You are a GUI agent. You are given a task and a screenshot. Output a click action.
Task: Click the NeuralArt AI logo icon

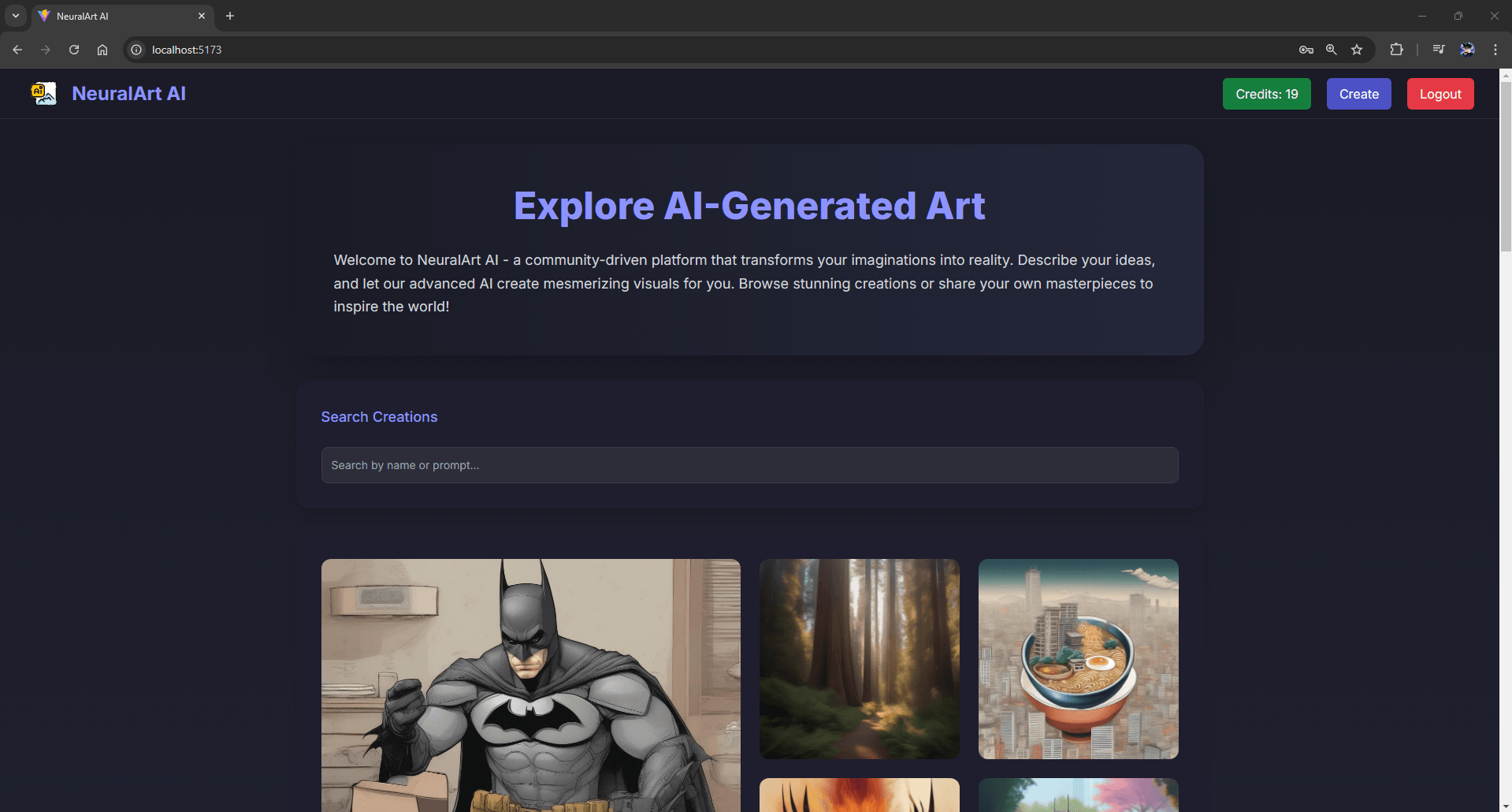44,93
